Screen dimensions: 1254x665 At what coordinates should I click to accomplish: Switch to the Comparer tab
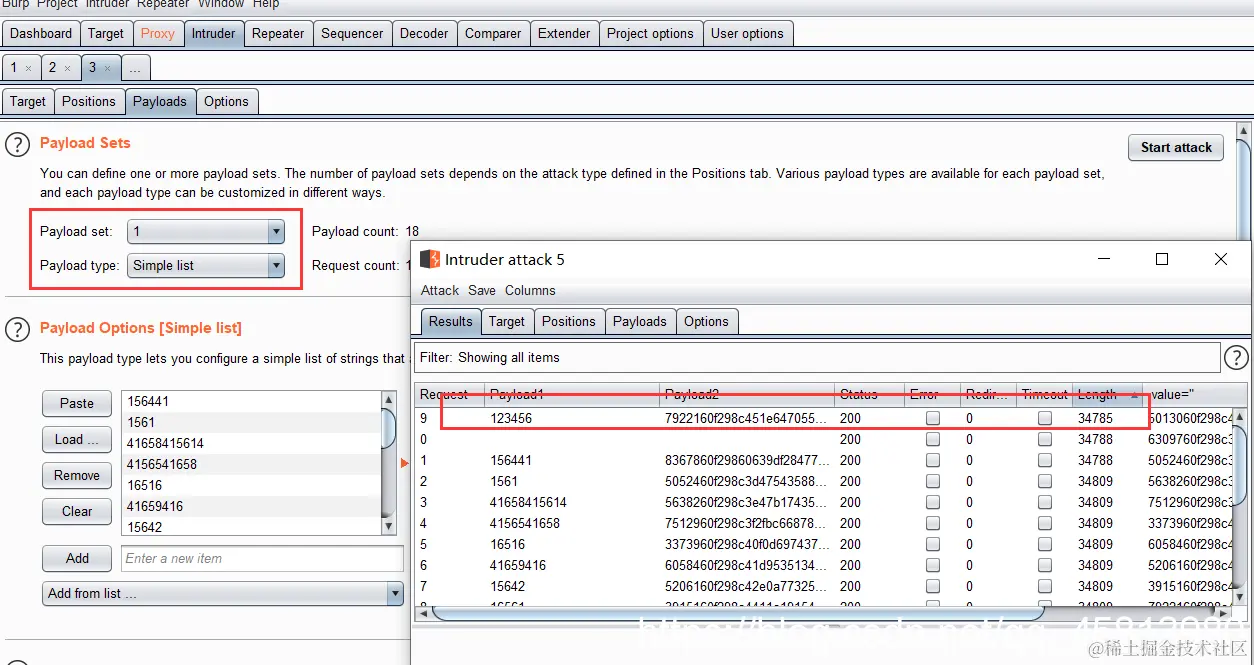pos(493,33)
